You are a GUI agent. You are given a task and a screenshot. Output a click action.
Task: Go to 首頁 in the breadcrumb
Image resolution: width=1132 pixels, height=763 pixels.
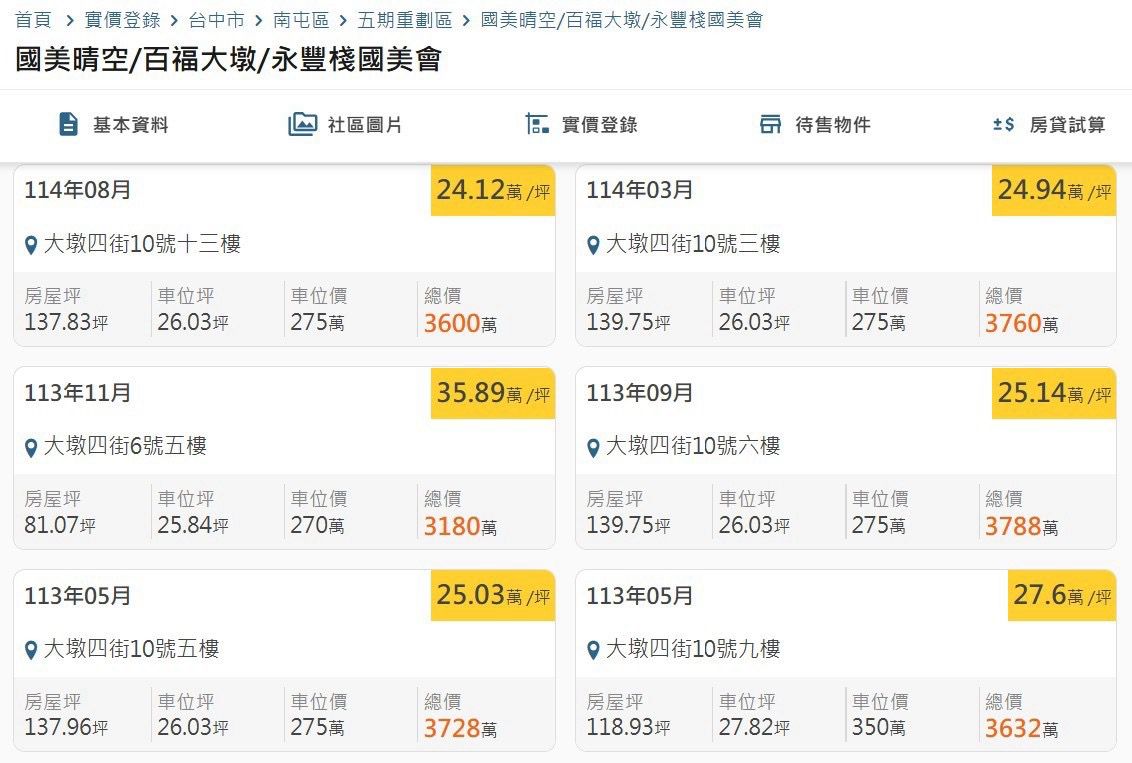pos(32,20)
